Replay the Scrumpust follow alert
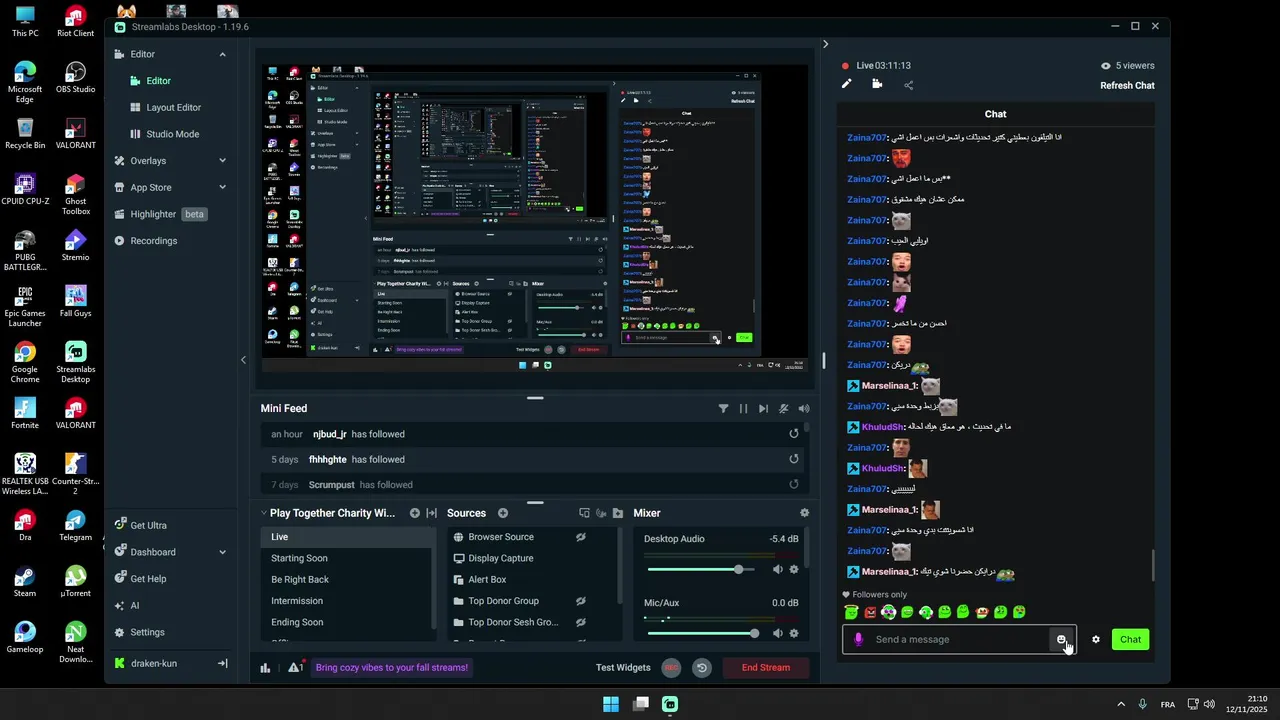Image resolution: width=1280 pixels, height=720 pixels. click(794, 484)
